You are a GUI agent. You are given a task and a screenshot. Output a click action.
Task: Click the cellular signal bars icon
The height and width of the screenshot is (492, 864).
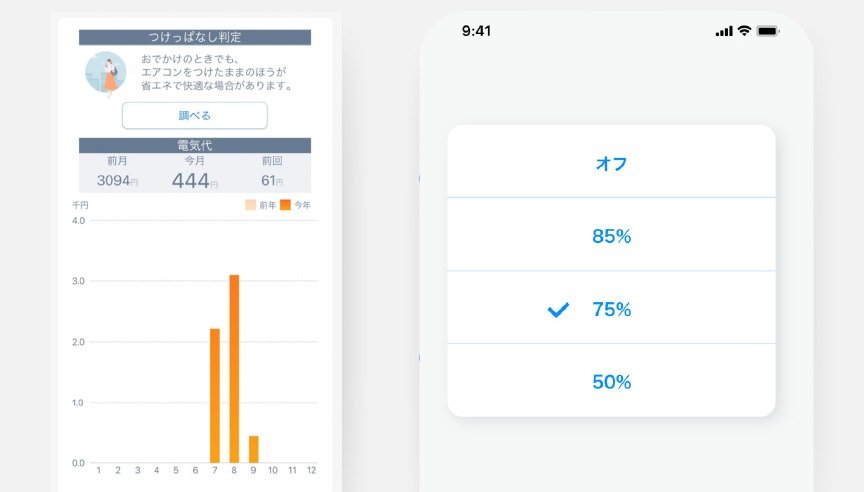[724, 31]
